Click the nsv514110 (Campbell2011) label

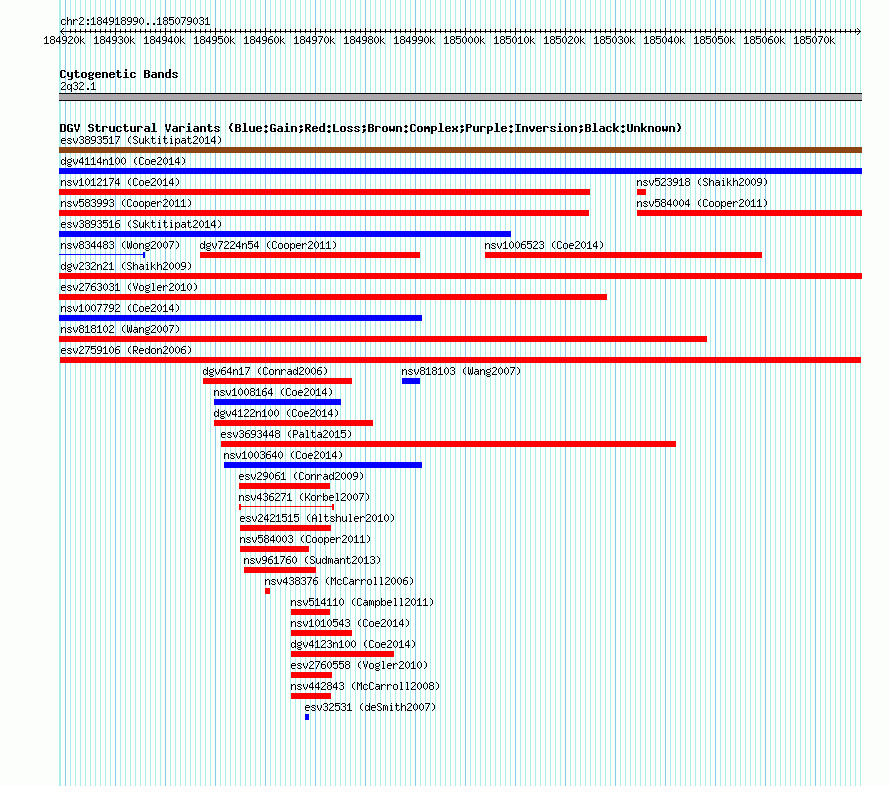pos(362,602)
